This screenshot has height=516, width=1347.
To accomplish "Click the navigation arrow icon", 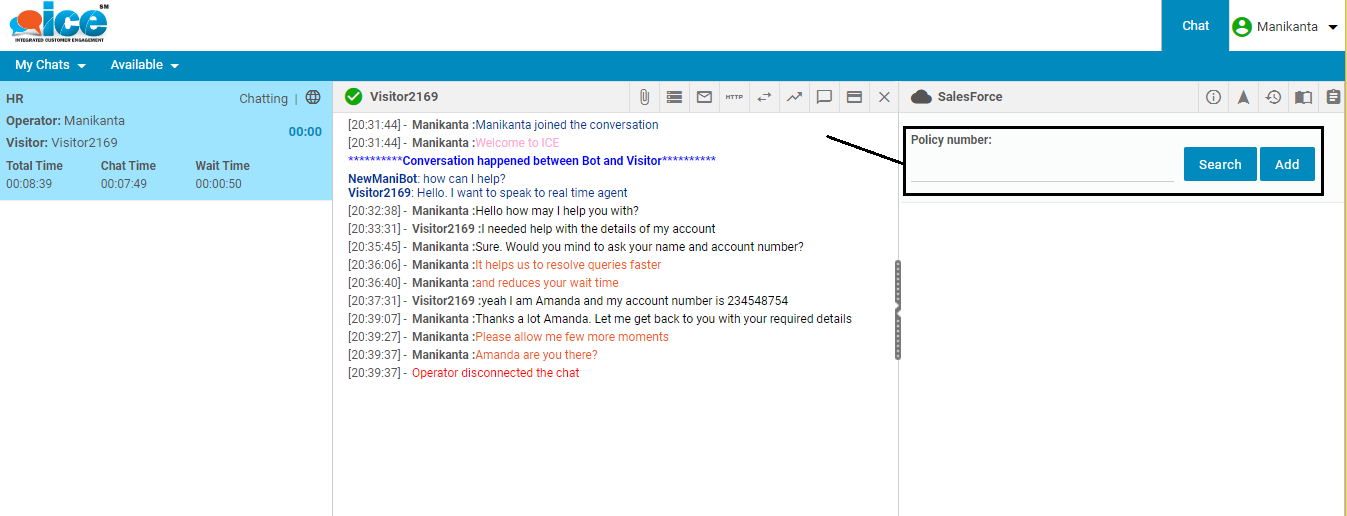I will tap(1243, 97).
